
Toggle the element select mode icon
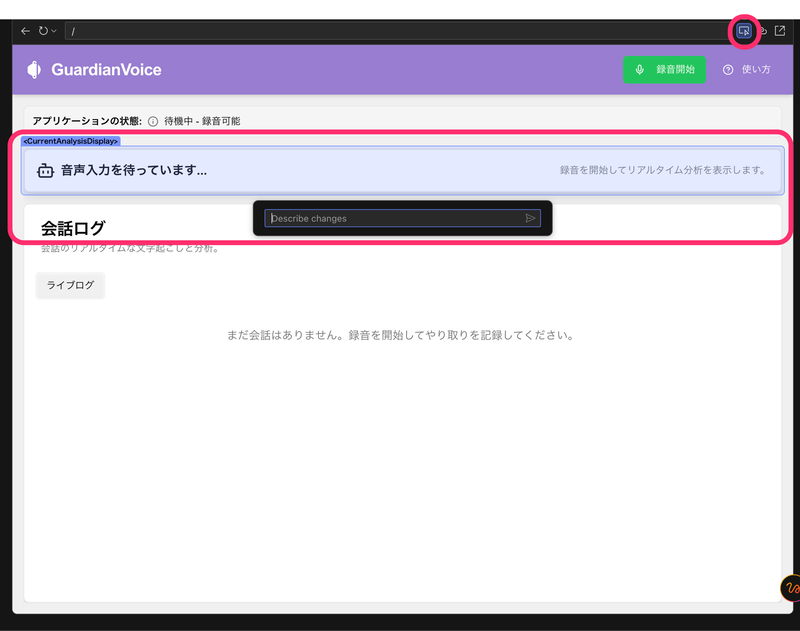coord(744,31)
